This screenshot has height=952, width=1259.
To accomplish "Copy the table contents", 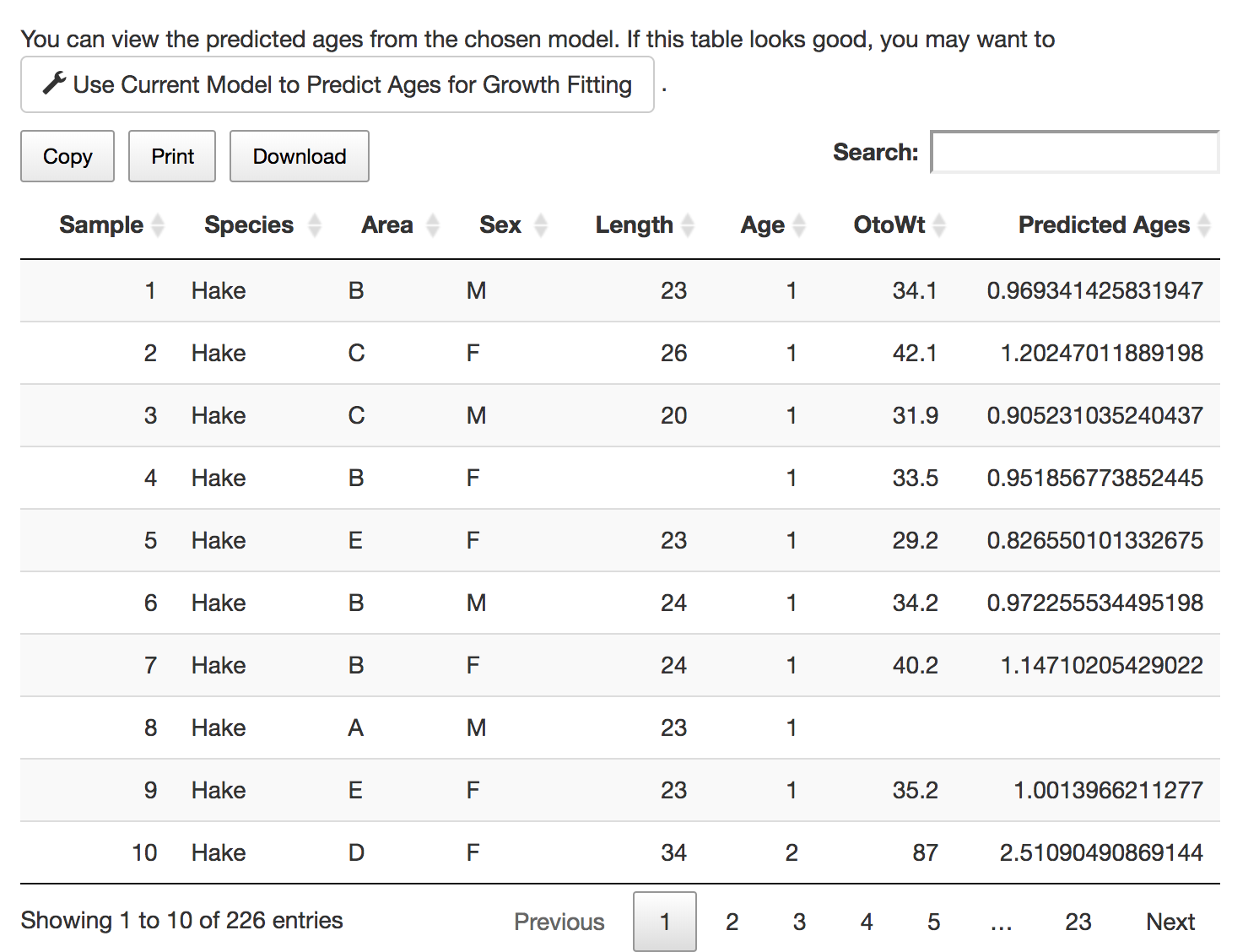I will pos(68,156).
